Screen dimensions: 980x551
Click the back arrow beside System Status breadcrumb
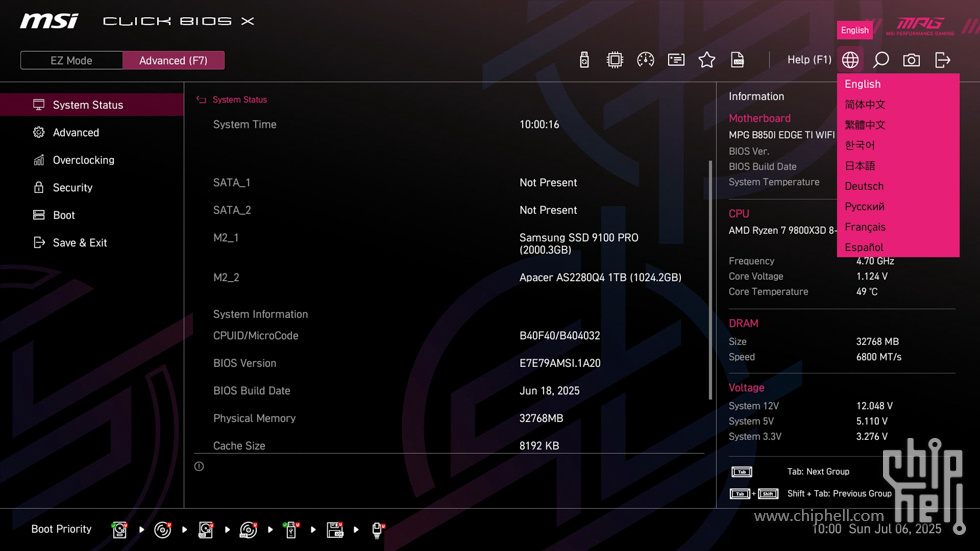201,99
